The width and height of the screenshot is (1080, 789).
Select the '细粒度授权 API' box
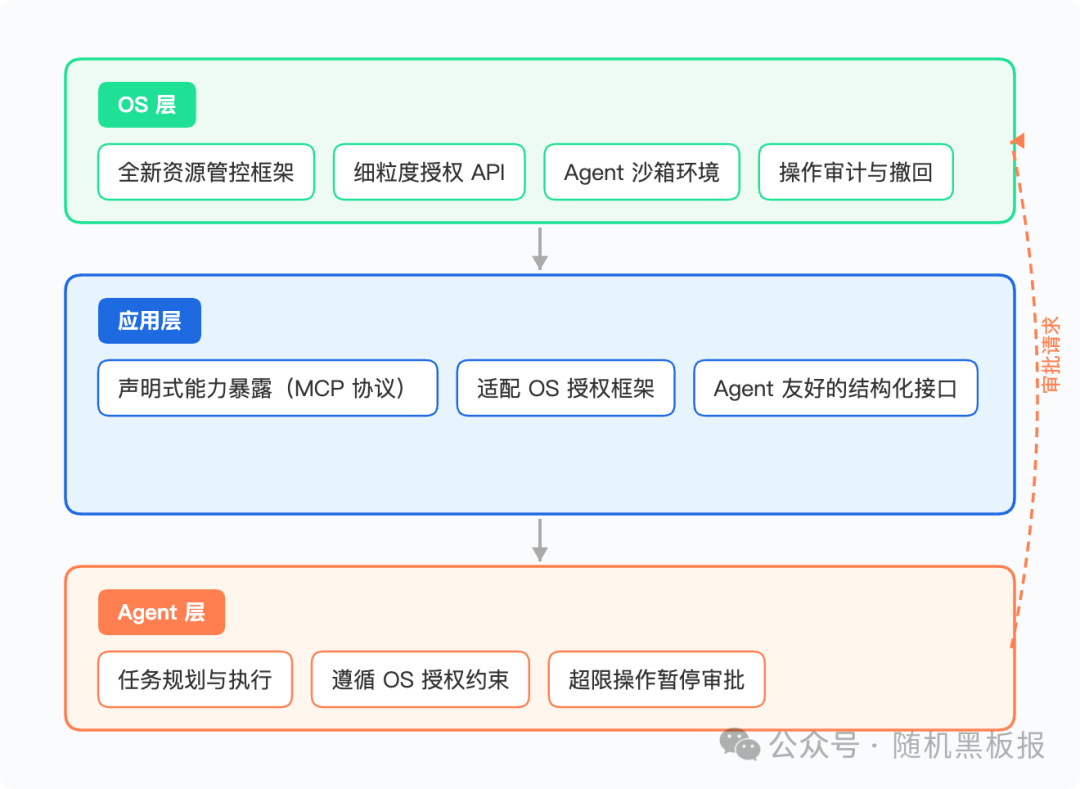tap(429, 172)
